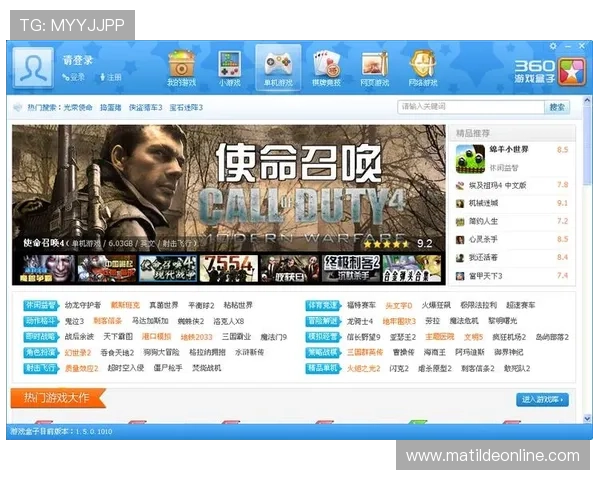Open the 休闲益智 category tag
Viewport: 600px width, 480px height.
[41, 305]
